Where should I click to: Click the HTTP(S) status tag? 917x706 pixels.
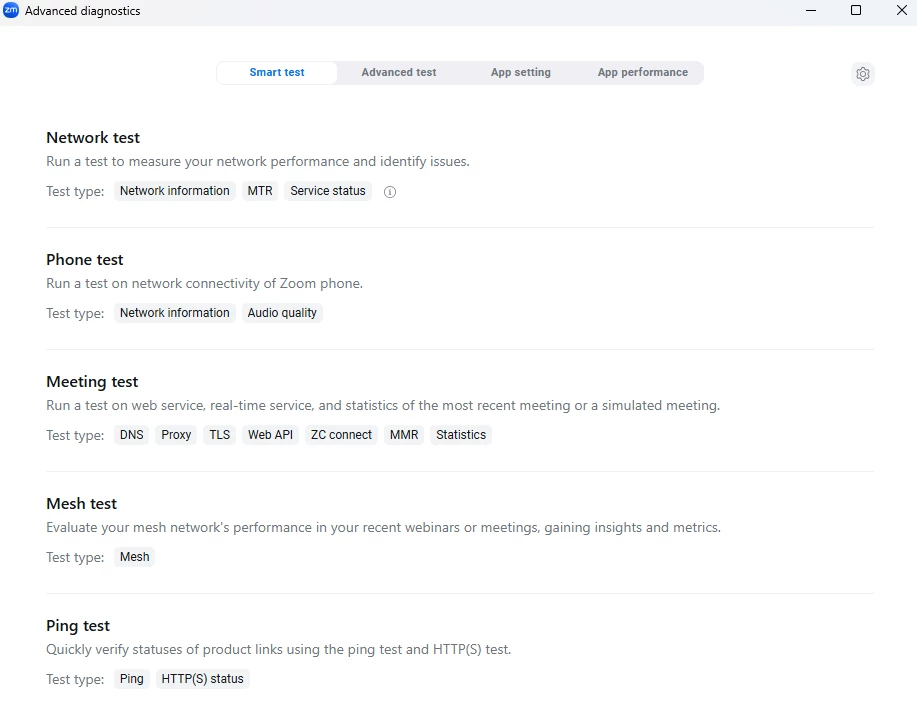click(202, 679)
